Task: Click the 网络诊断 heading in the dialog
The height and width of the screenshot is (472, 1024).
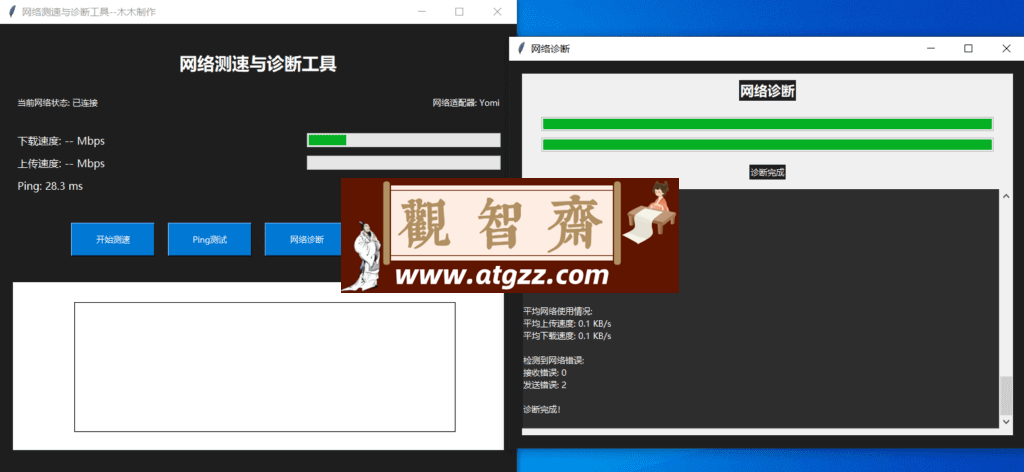Action: pyautogui.click(x=767, y=91)
